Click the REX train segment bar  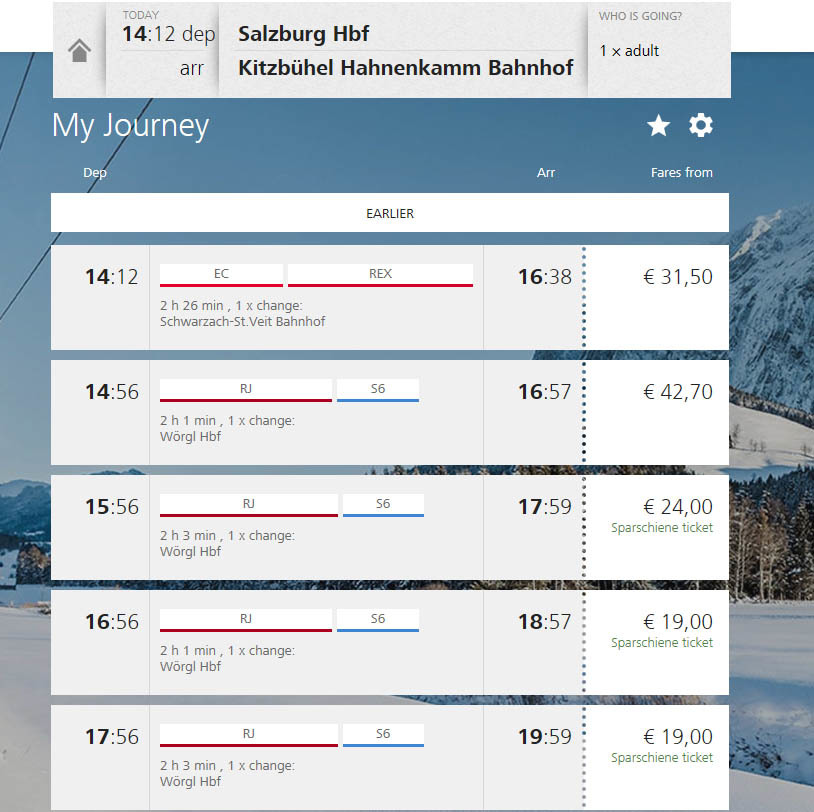(380, 275)
